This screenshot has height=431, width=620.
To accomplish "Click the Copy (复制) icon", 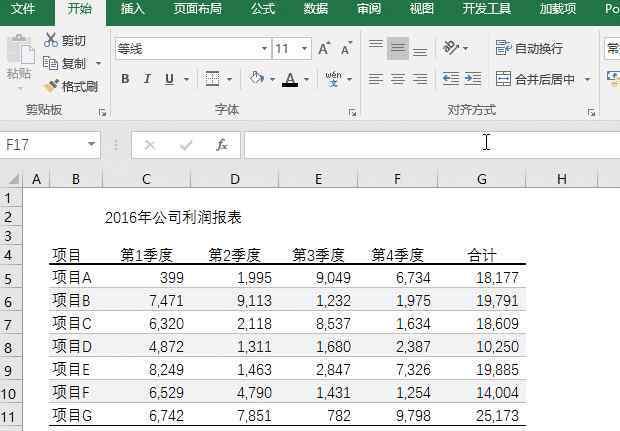I will [50, 63].
